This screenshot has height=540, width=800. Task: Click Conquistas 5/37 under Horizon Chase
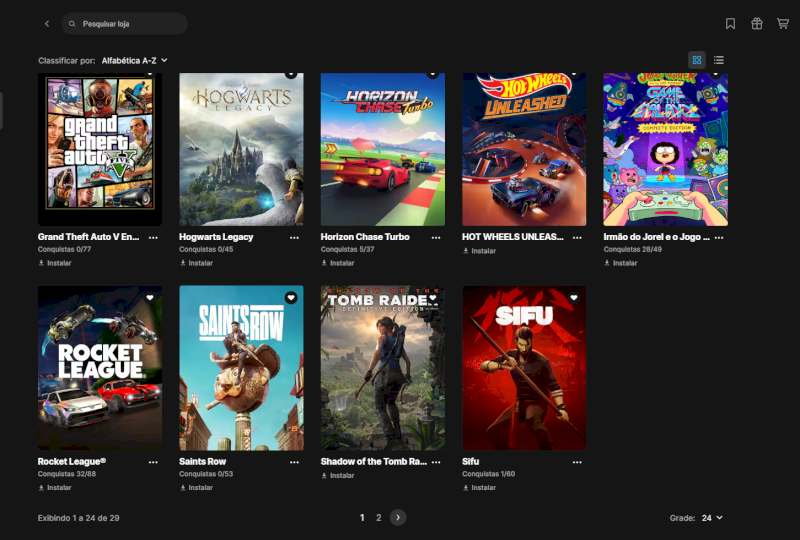(x=347, y=250)
